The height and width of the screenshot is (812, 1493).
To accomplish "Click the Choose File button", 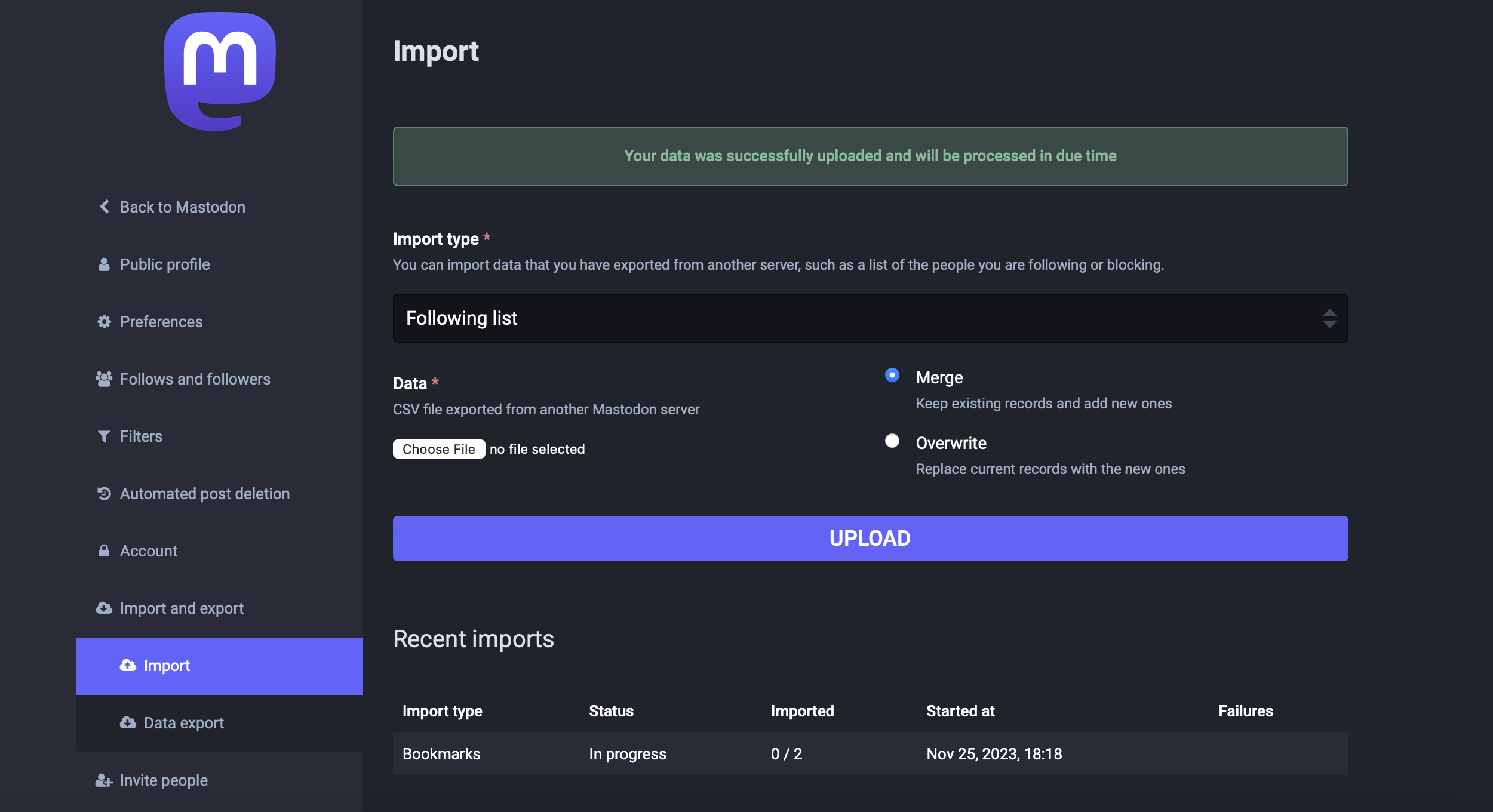I will click(x=438, y=449).
